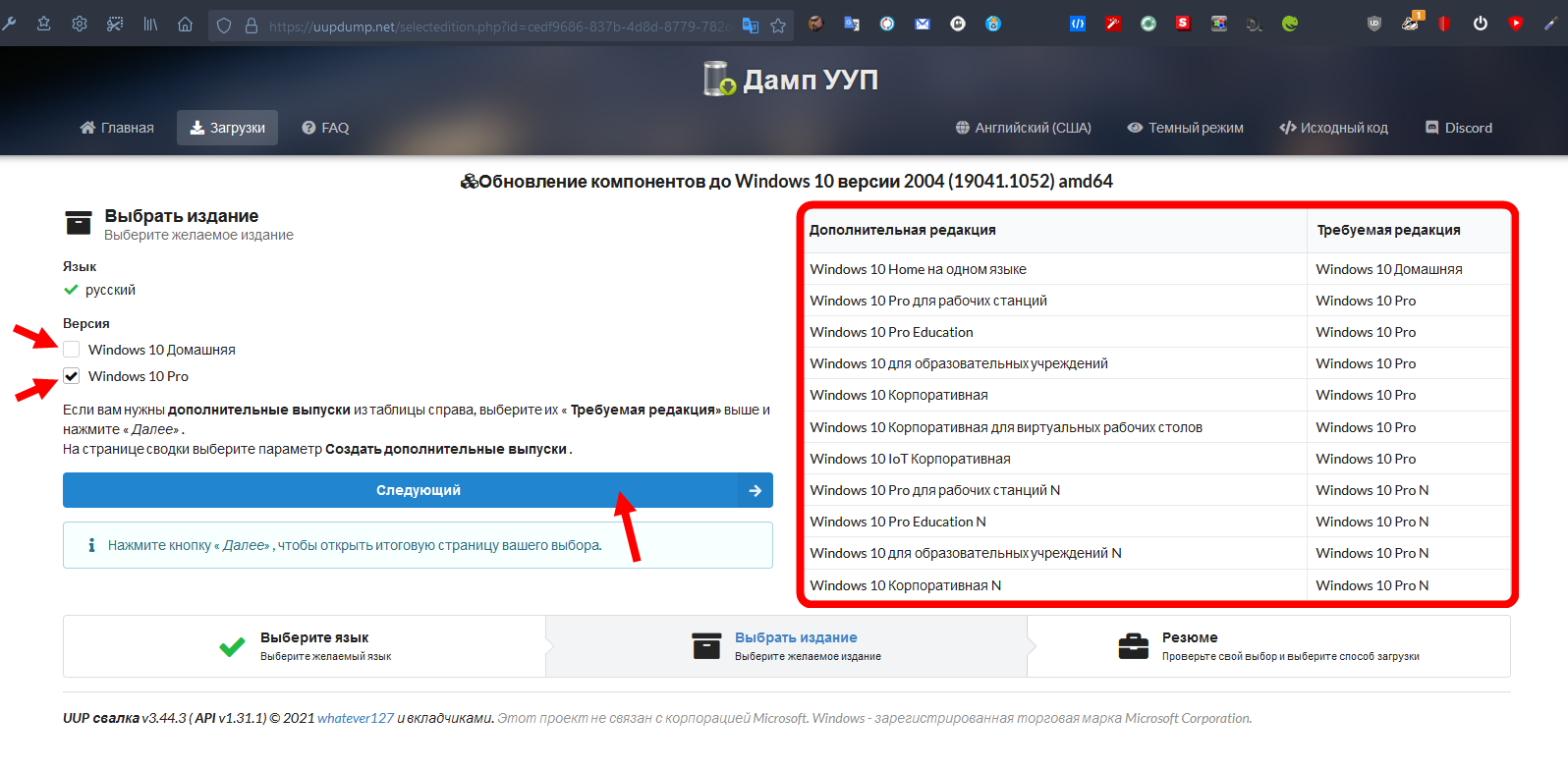Click the Резюме step
This screenshot has height=771, width=1568.
1269,646
